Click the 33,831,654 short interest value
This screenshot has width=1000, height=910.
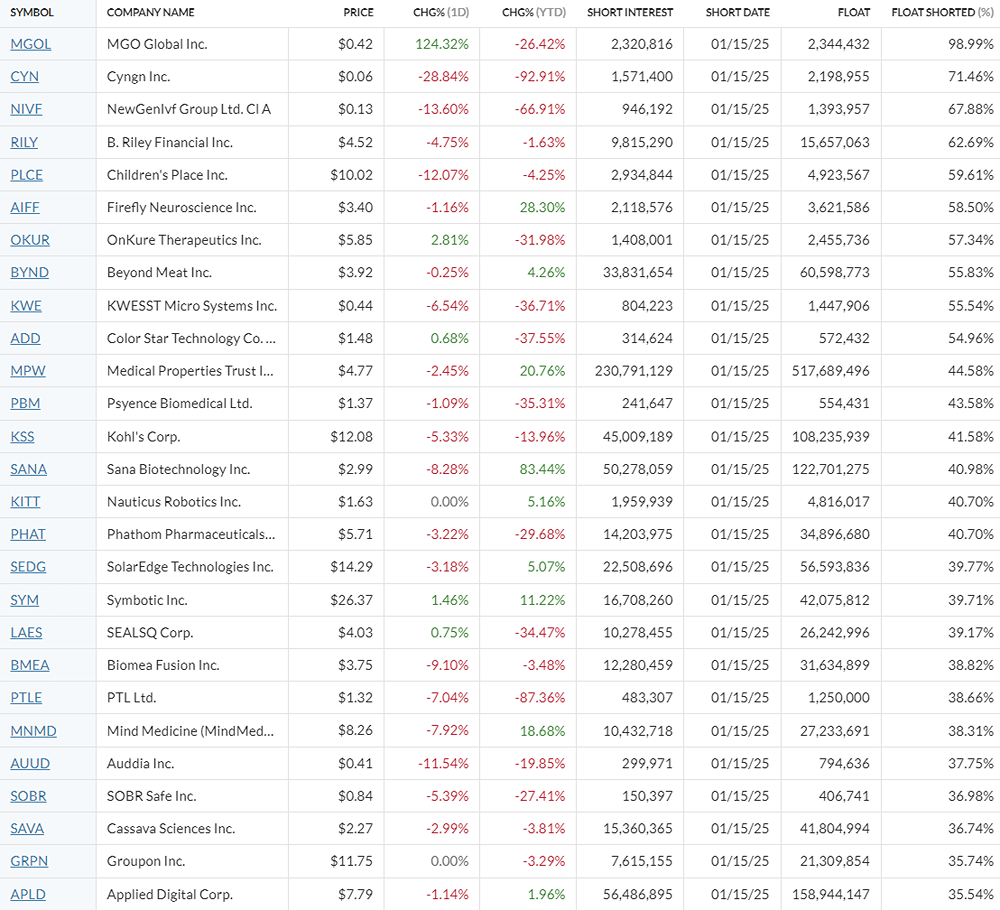click(x=638, y=272)
